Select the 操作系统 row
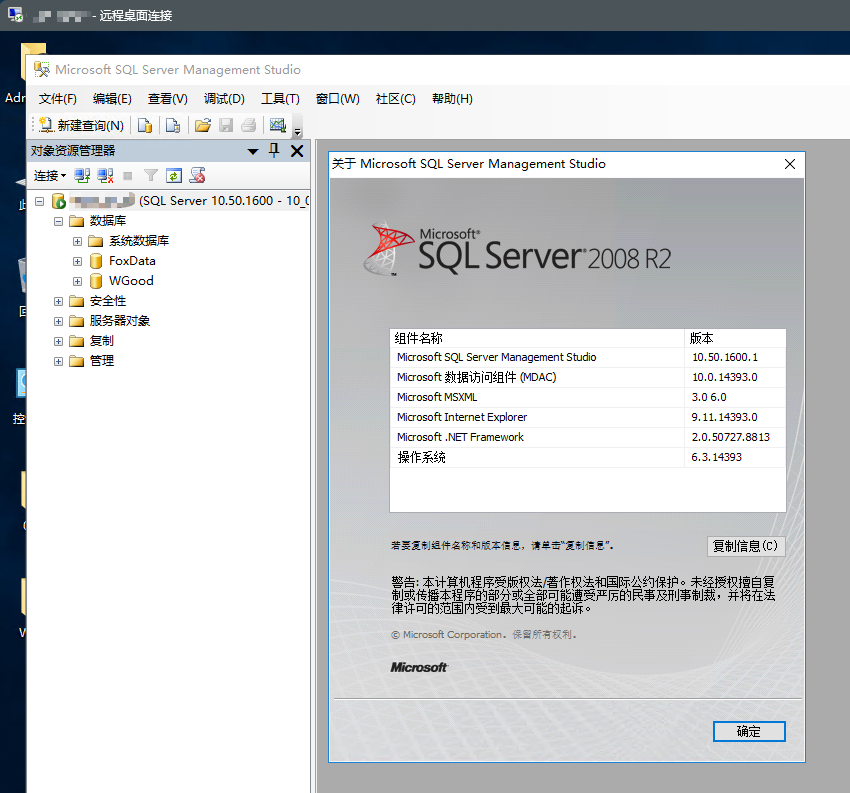Screen dimensions: 850x793 [x=588, y=457]
